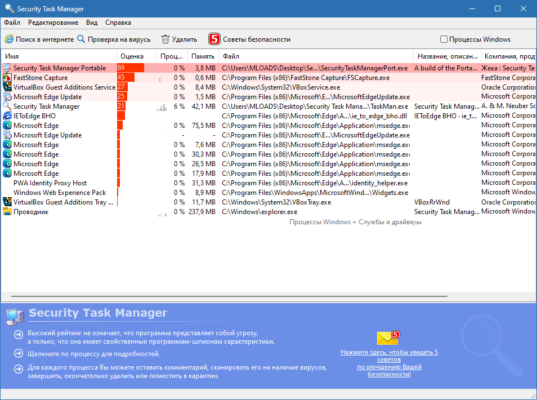The image size is (537, 400).
Task: Open the Файл menu
Action: coord(12,23)
